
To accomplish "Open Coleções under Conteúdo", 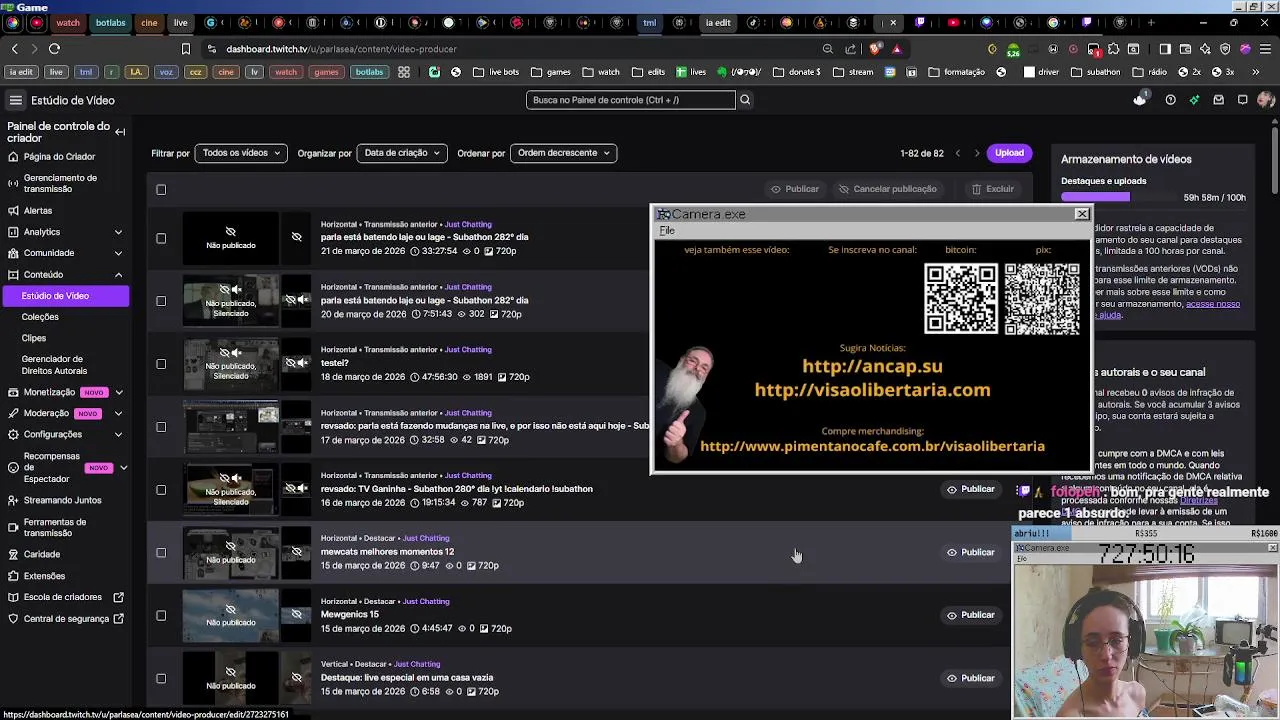I will pos(40,317).
